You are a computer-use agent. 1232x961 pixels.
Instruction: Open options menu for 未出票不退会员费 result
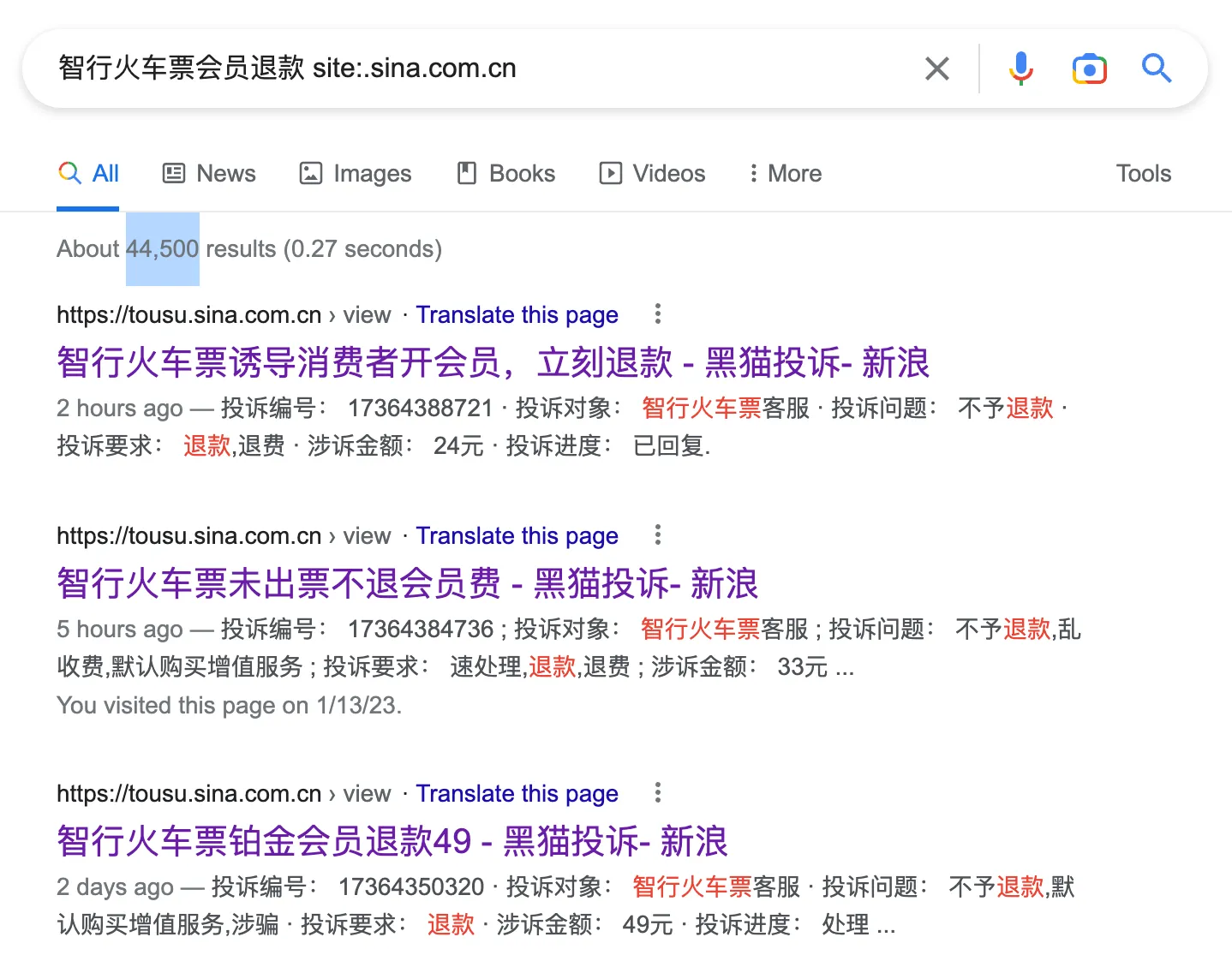[658, 535]
